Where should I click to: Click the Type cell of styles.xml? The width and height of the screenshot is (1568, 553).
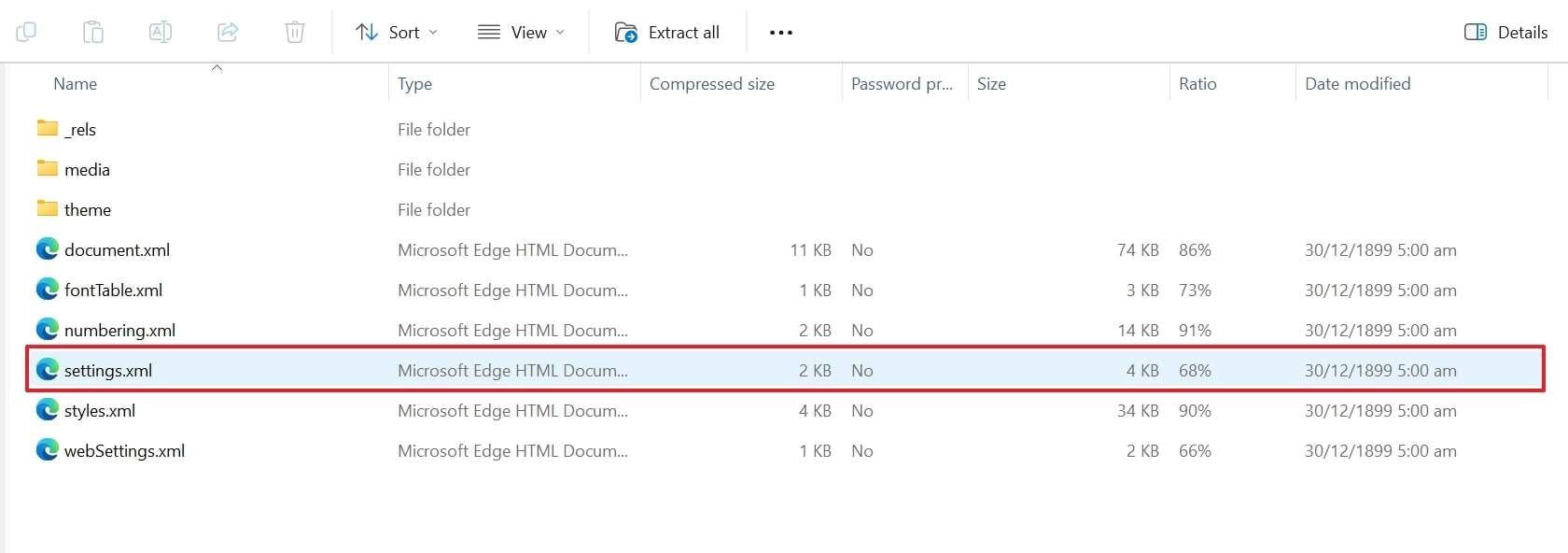(512, 410)
